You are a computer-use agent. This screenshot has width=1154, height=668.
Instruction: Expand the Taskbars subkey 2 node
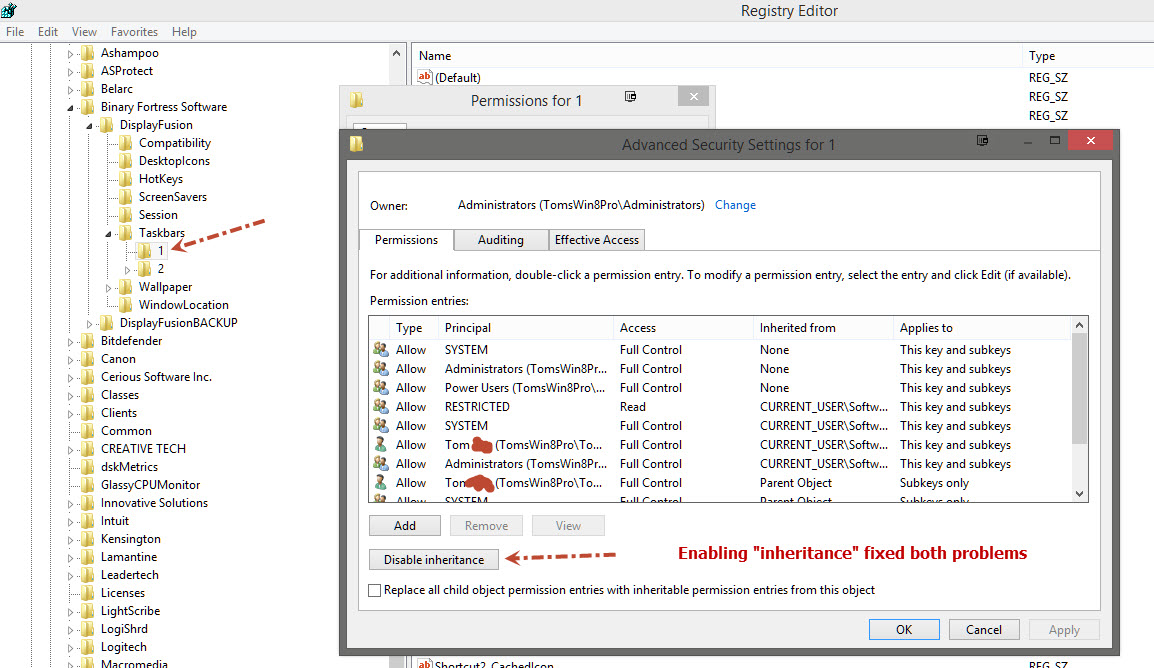(127, 269)
